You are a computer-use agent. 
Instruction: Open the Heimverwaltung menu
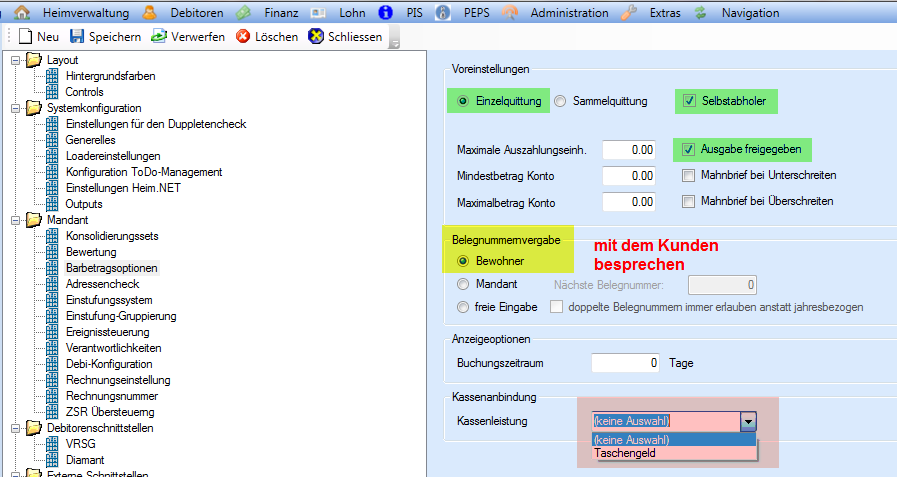coord(86,13)
